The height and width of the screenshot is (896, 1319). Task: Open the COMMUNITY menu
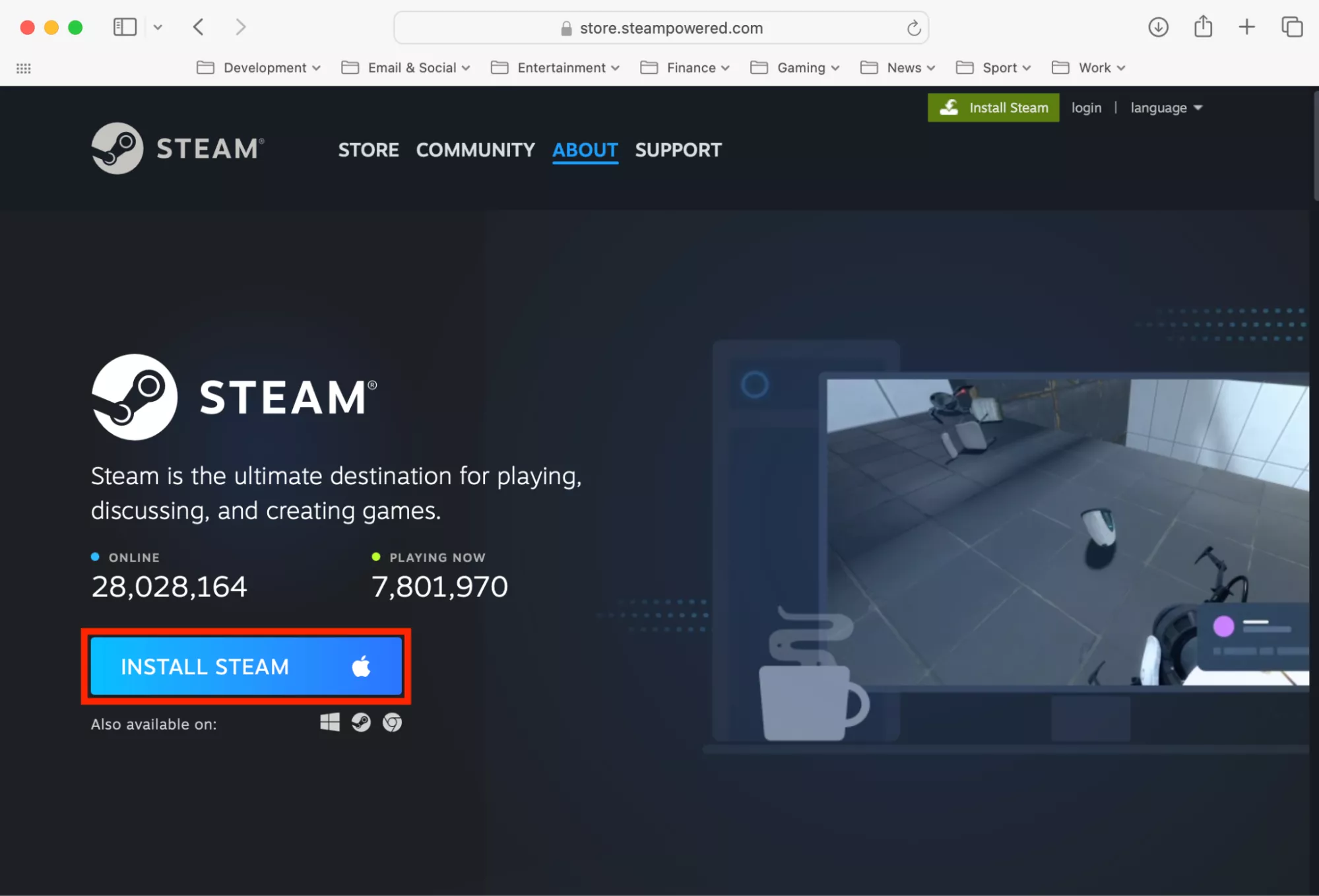(475, 150)
